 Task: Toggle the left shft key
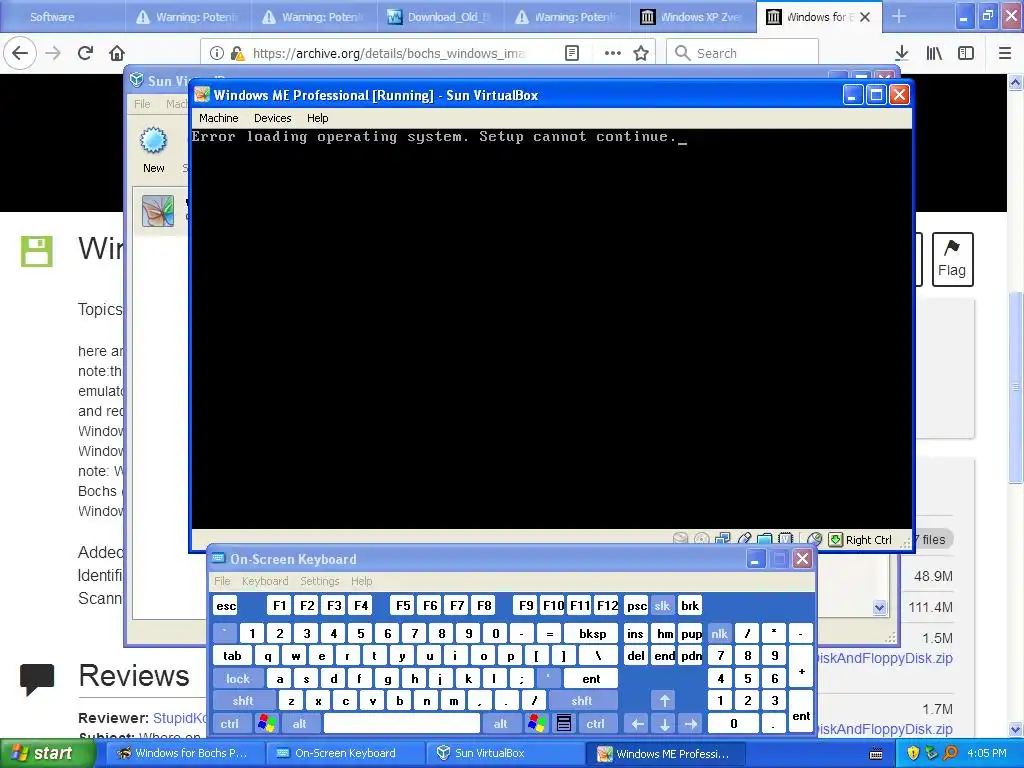tap(242, 701)
